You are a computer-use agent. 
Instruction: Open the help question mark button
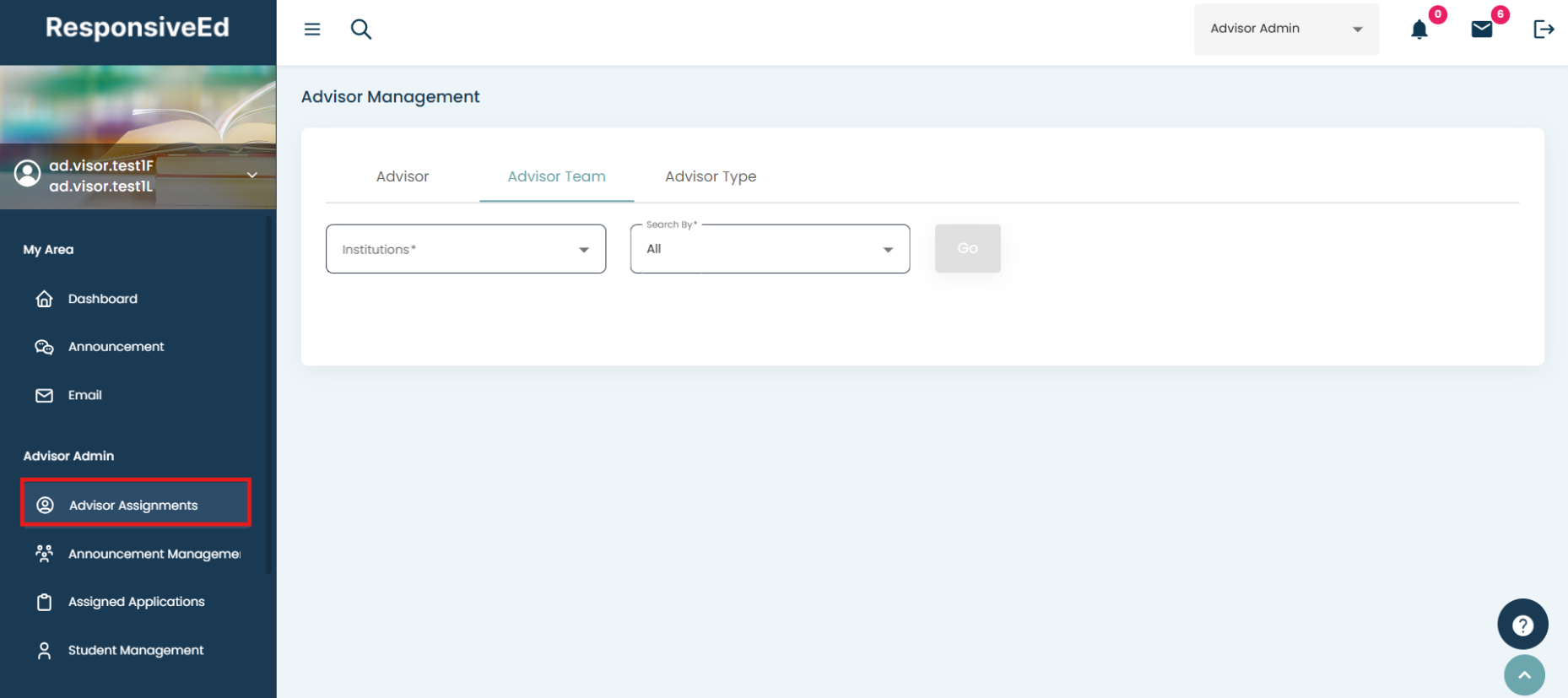[x=1522, y=625]
